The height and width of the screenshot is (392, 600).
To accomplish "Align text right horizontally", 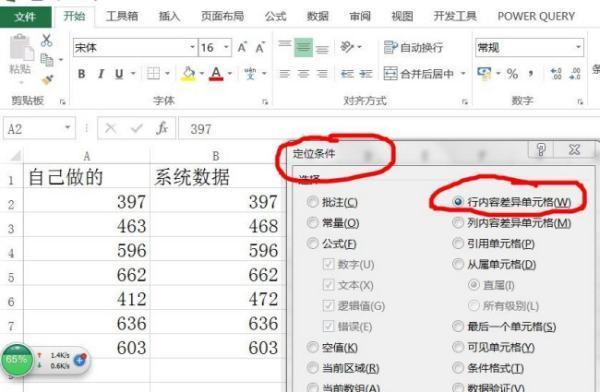I will tap(323, 74).
